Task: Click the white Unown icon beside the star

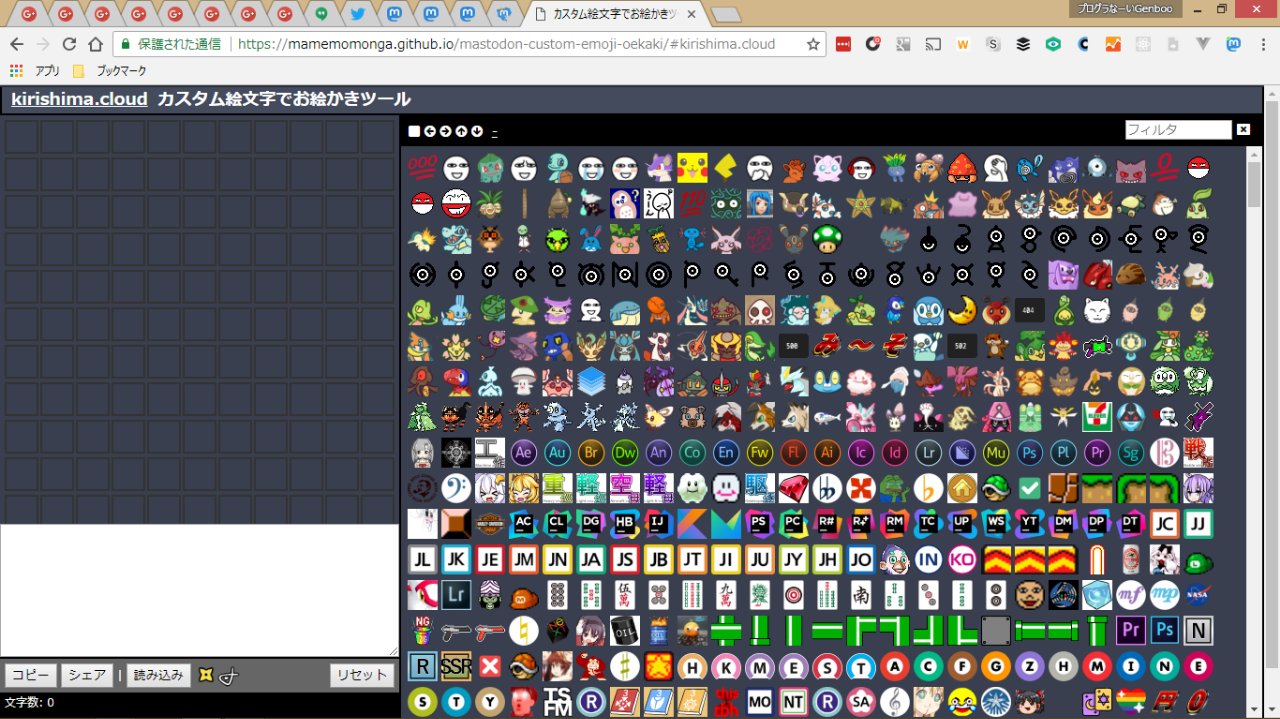Action: 229,676
